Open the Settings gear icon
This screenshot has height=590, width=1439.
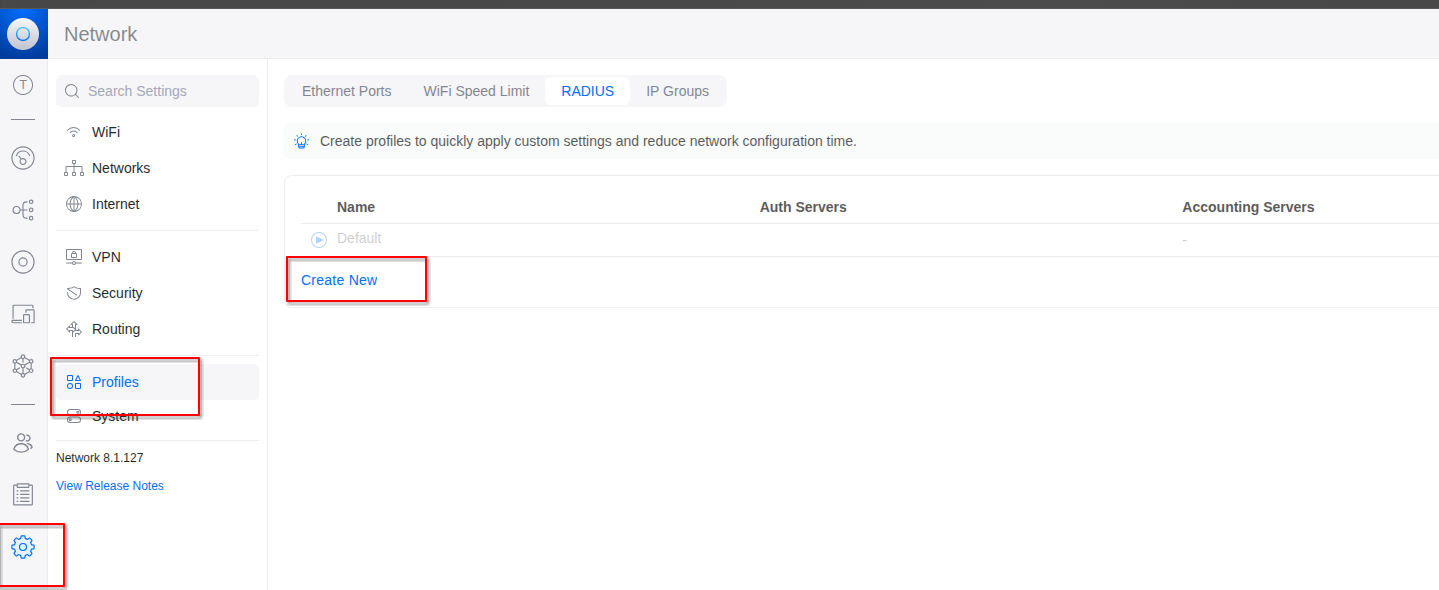point(23,547)
